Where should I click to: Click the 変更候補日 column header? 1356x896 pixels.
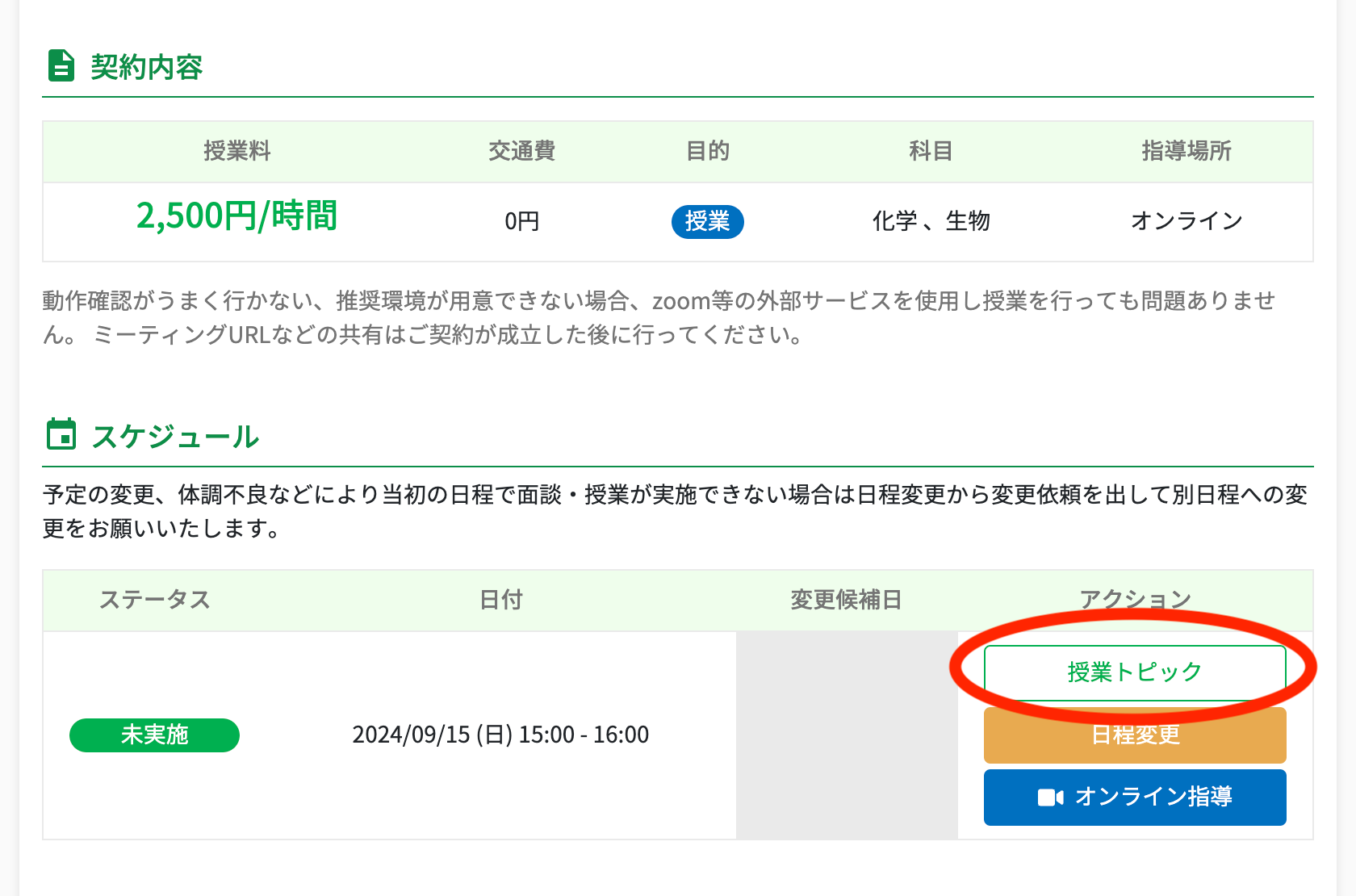846,600
